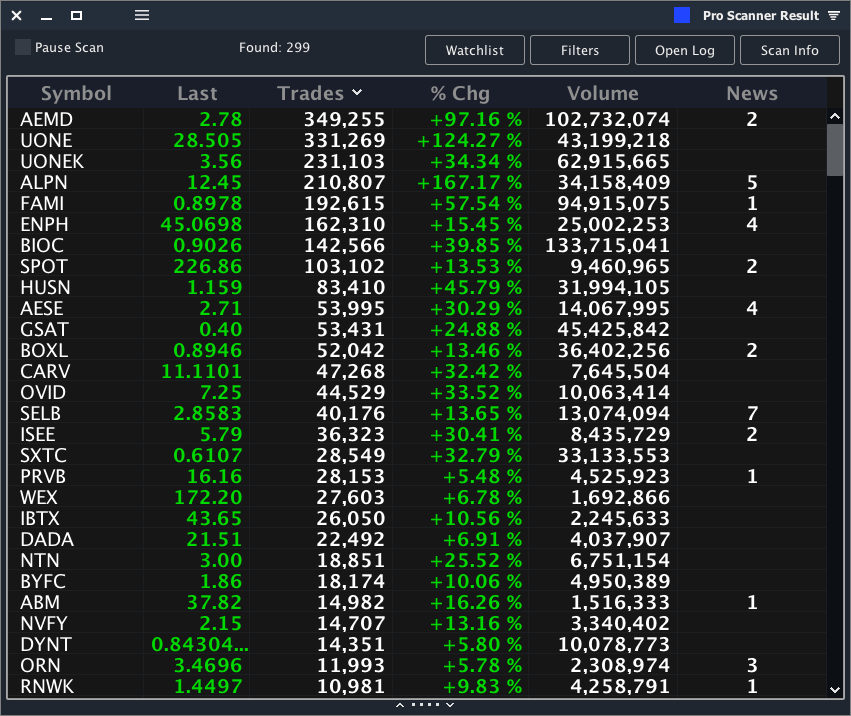Open the hamburger menu in title bar
The width and height of the screenshot is (851, 716).
click(142, 16)
